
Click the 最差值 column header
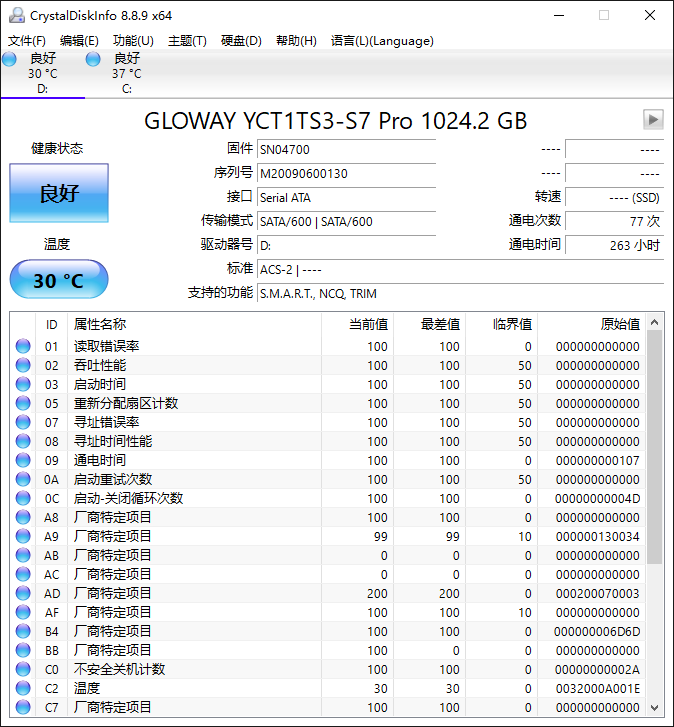tap(429, 324)
